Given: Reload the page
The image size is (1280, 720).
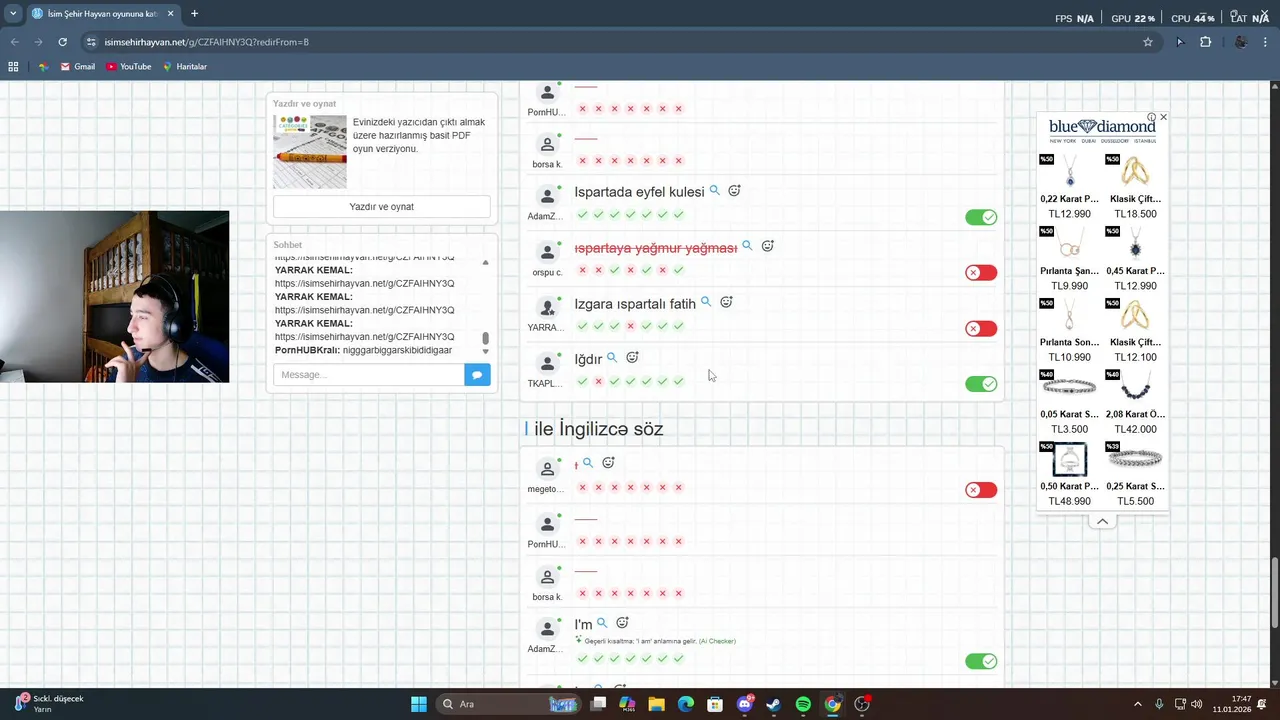Looking at the screenshot, I should [63, 42].
